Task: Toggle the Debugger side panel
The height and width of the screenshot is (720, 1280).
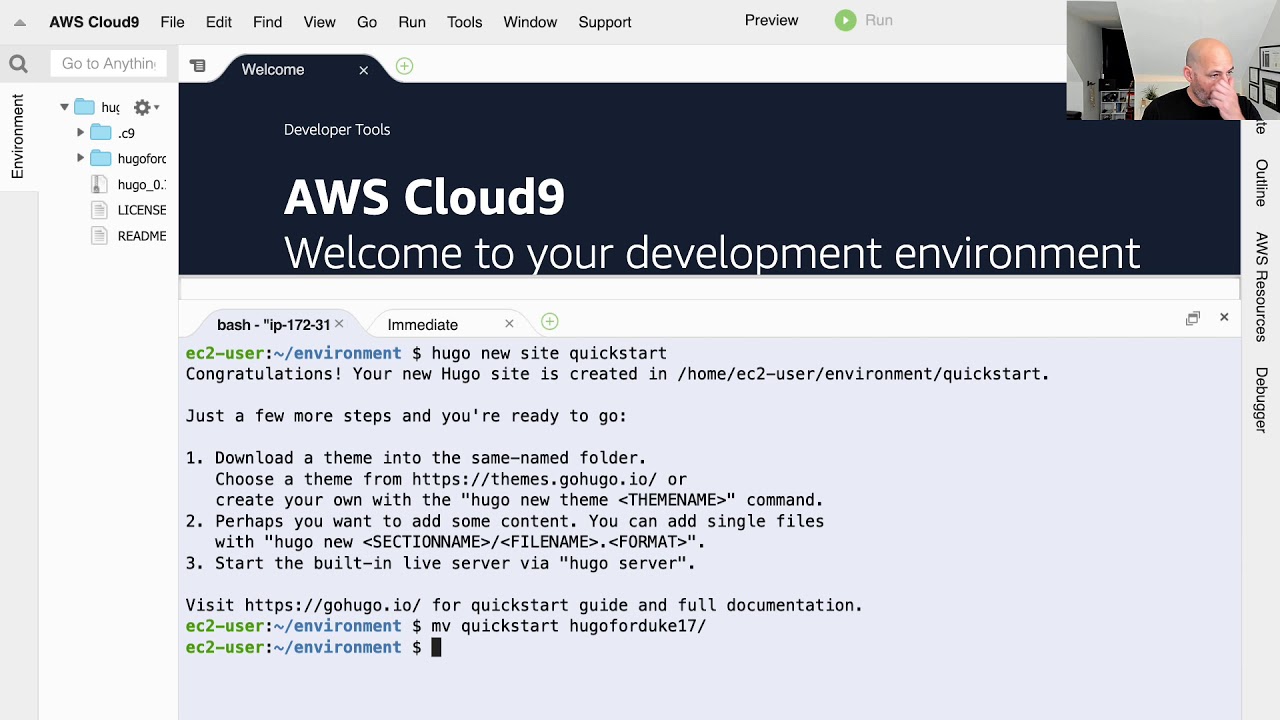Action: click(x=1261, y=400)
